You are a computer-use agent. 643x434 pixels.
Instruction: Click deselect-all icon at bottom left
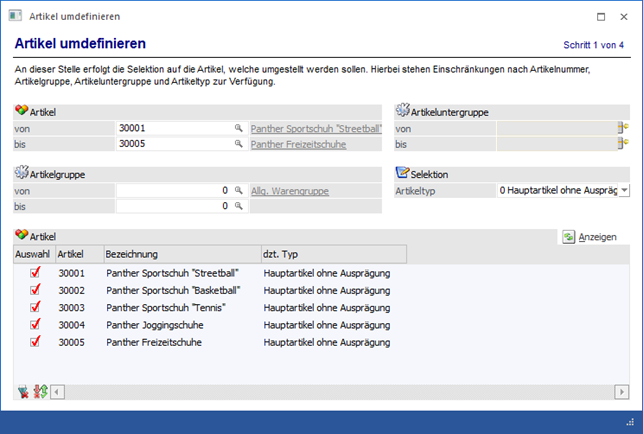[23, 391]
